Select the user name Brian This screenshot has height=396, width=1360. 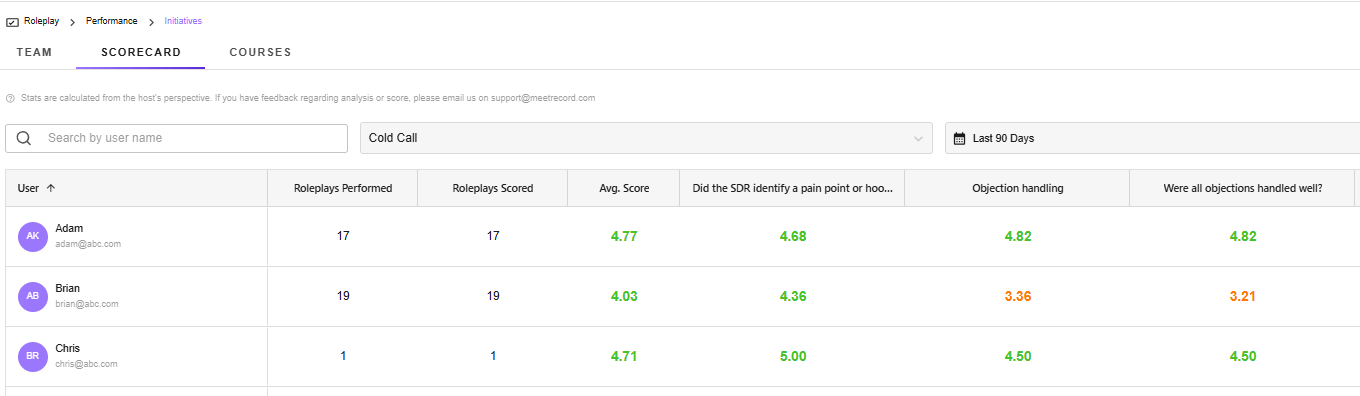[68, 289]
